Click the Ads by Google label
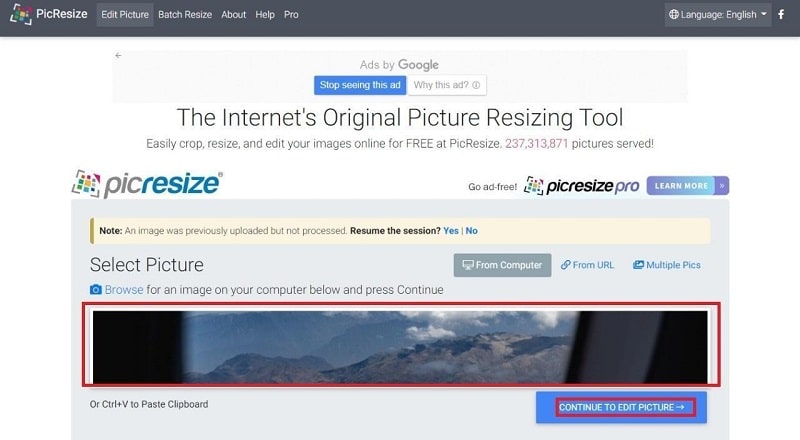The height and width of the screenshot is (440, 800). pos(399,65)
